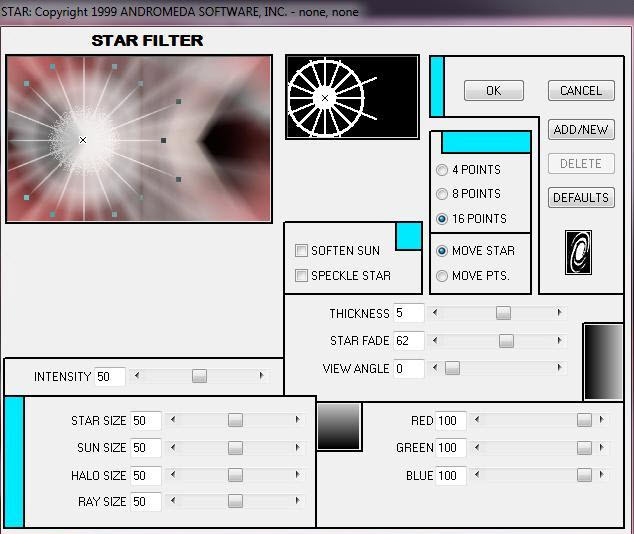Click the BLUE value field
634x534 pixels.
click(x=451, y=475)
